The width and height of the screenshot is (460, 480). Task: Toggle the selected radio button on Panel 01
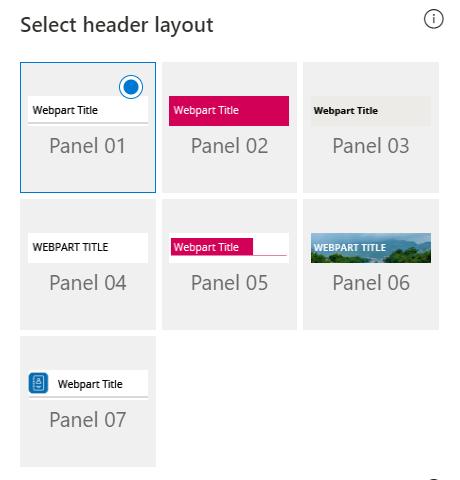[131, 87]
